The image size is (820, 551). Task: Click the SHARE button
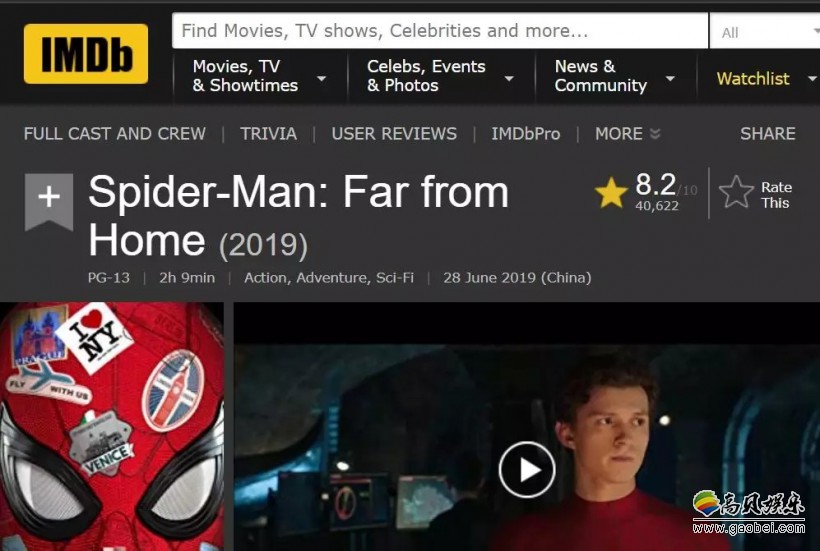767,134
